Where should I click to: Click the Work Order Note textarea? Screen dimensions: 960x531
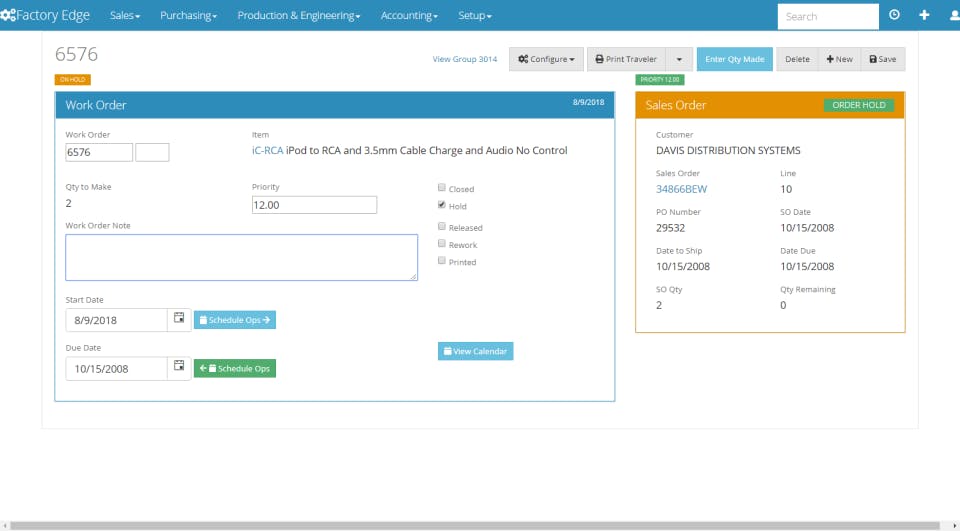coord(241,257)
